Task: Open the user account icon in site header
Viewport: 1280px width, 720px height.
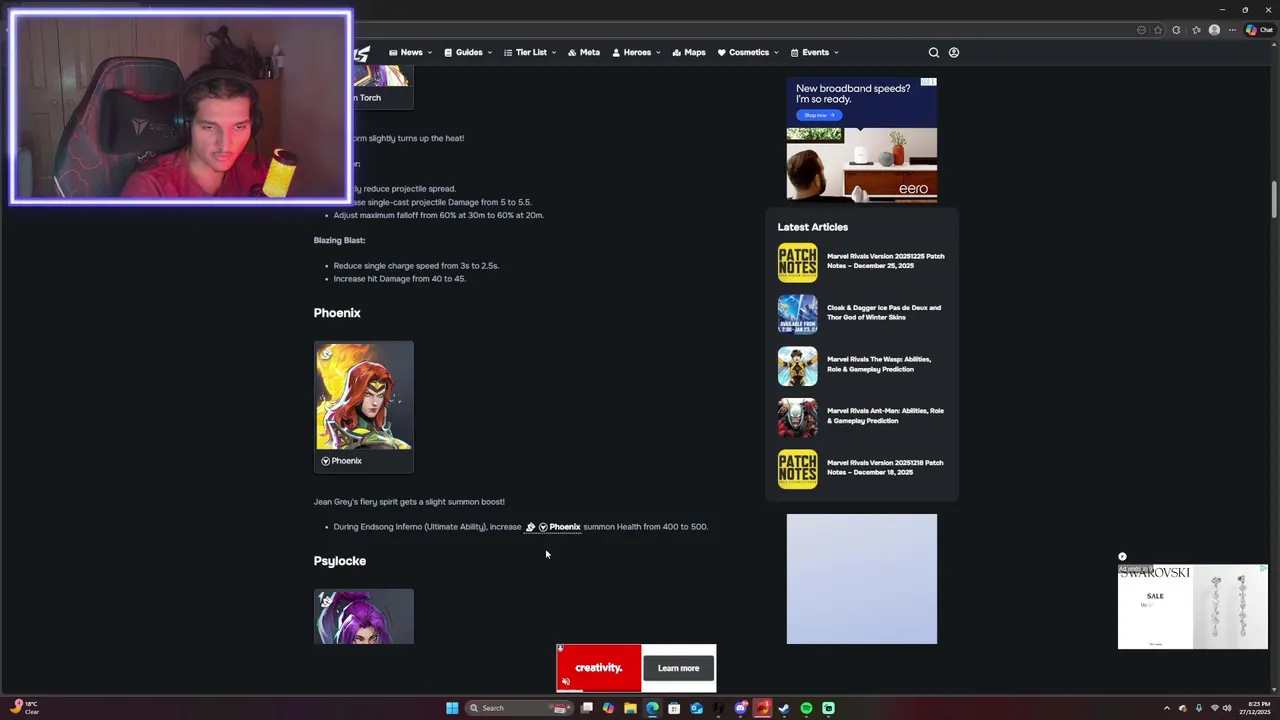Action: [x=954, y=52]
